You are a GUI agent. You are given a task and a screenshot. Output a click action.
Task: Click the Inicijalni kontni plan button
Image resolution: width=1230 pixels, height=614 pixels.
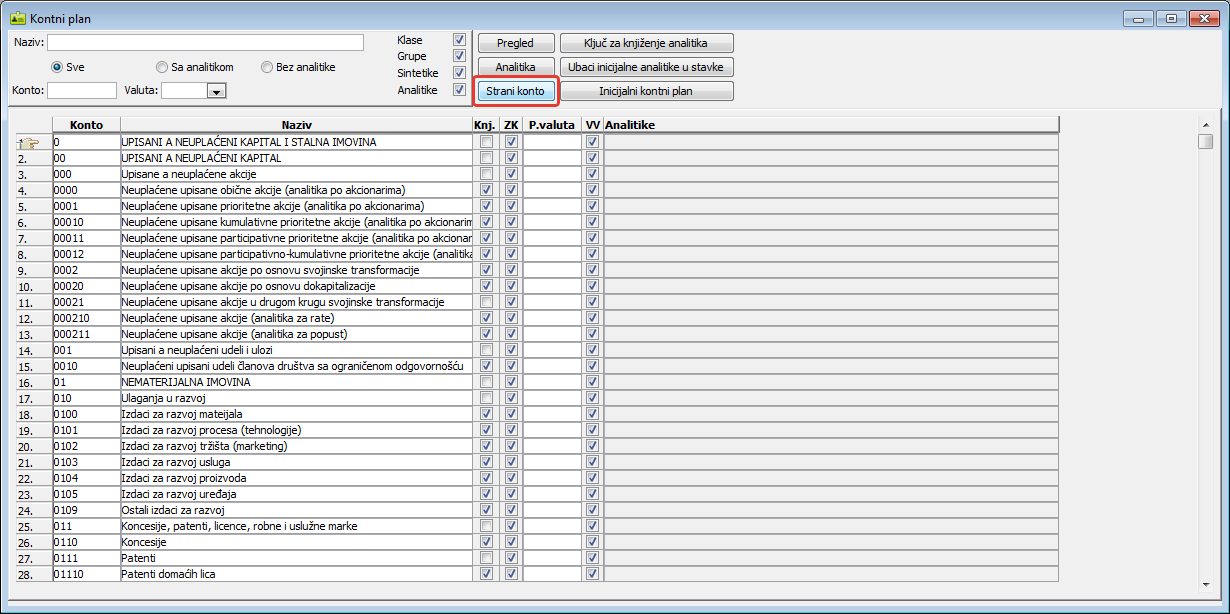(x=646, y=91)
